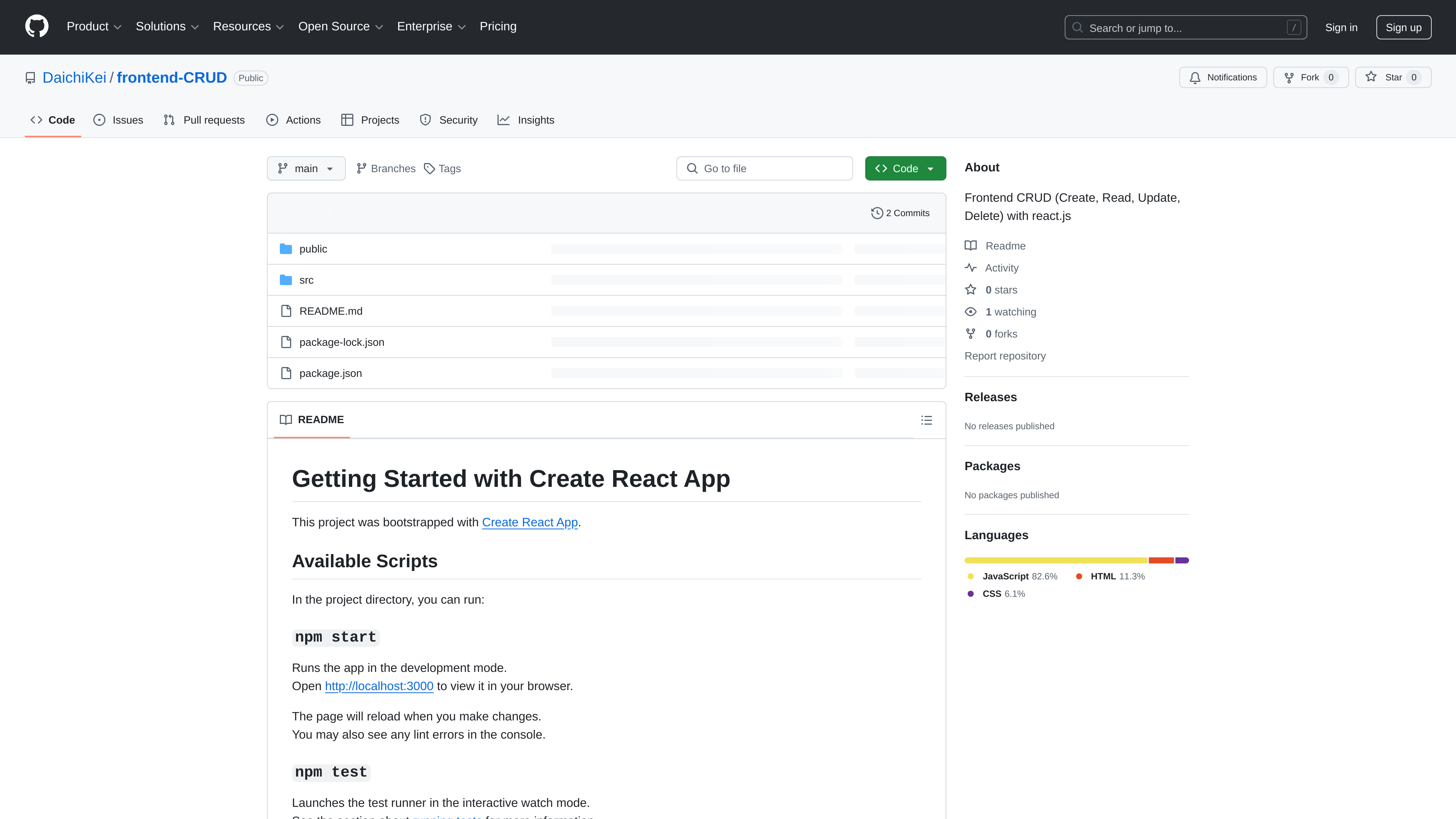Expand the main branch selector
The width and height of the screenshot is (1456, 819).
306,168
